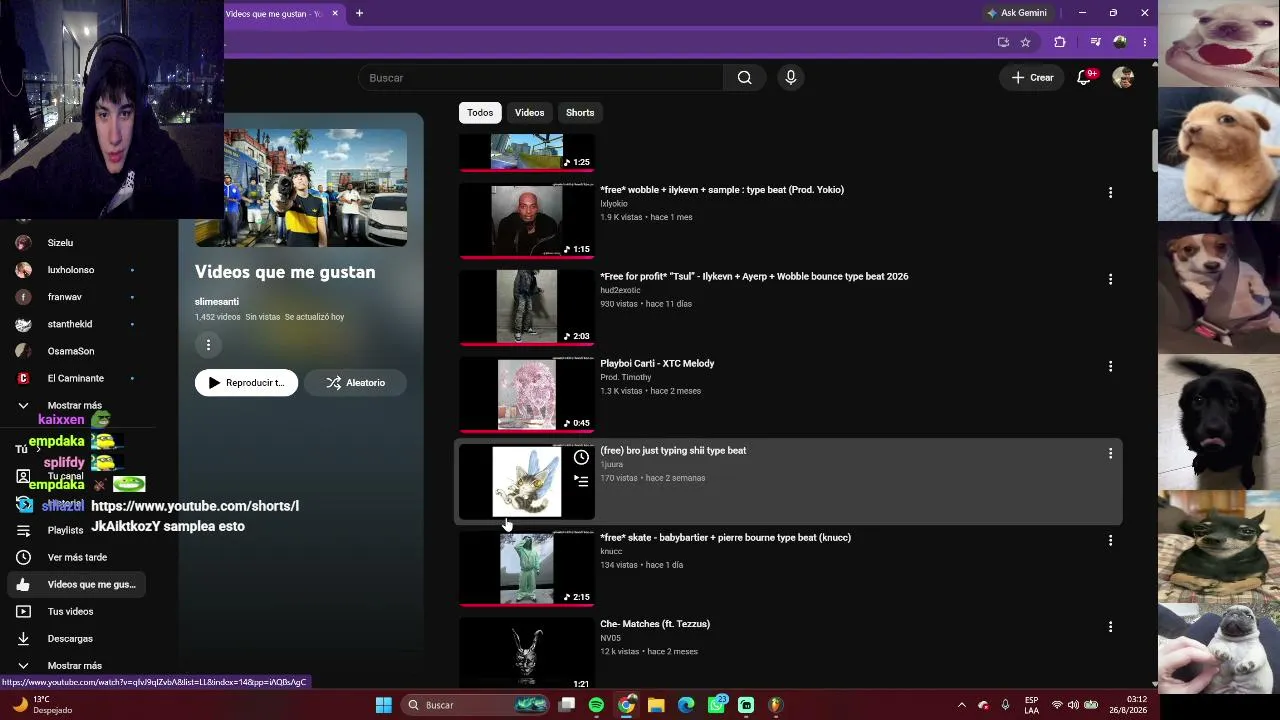This screenshot has width=1280, height=720.
Task: Bookmark this page with the star icon
Action: 1025,42
